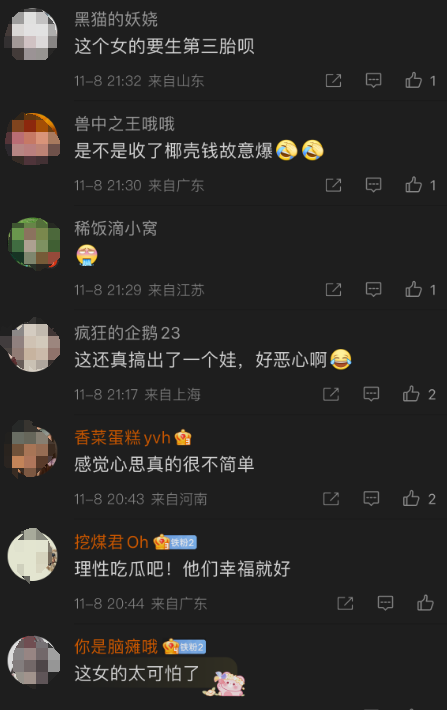View avatar of 稀饭滴小窝
This screenshot has width=447, height=710.
33,243
